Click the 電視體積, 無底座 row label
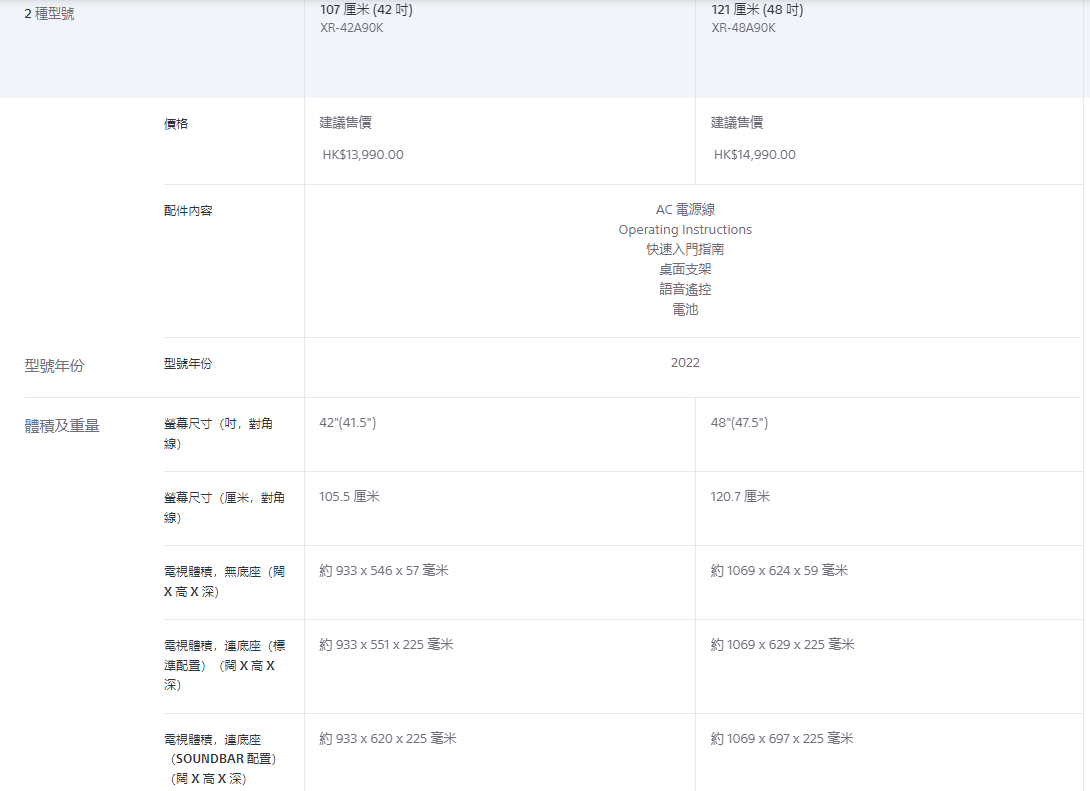This screenshot has width=1090, height=791. (225, 581)
